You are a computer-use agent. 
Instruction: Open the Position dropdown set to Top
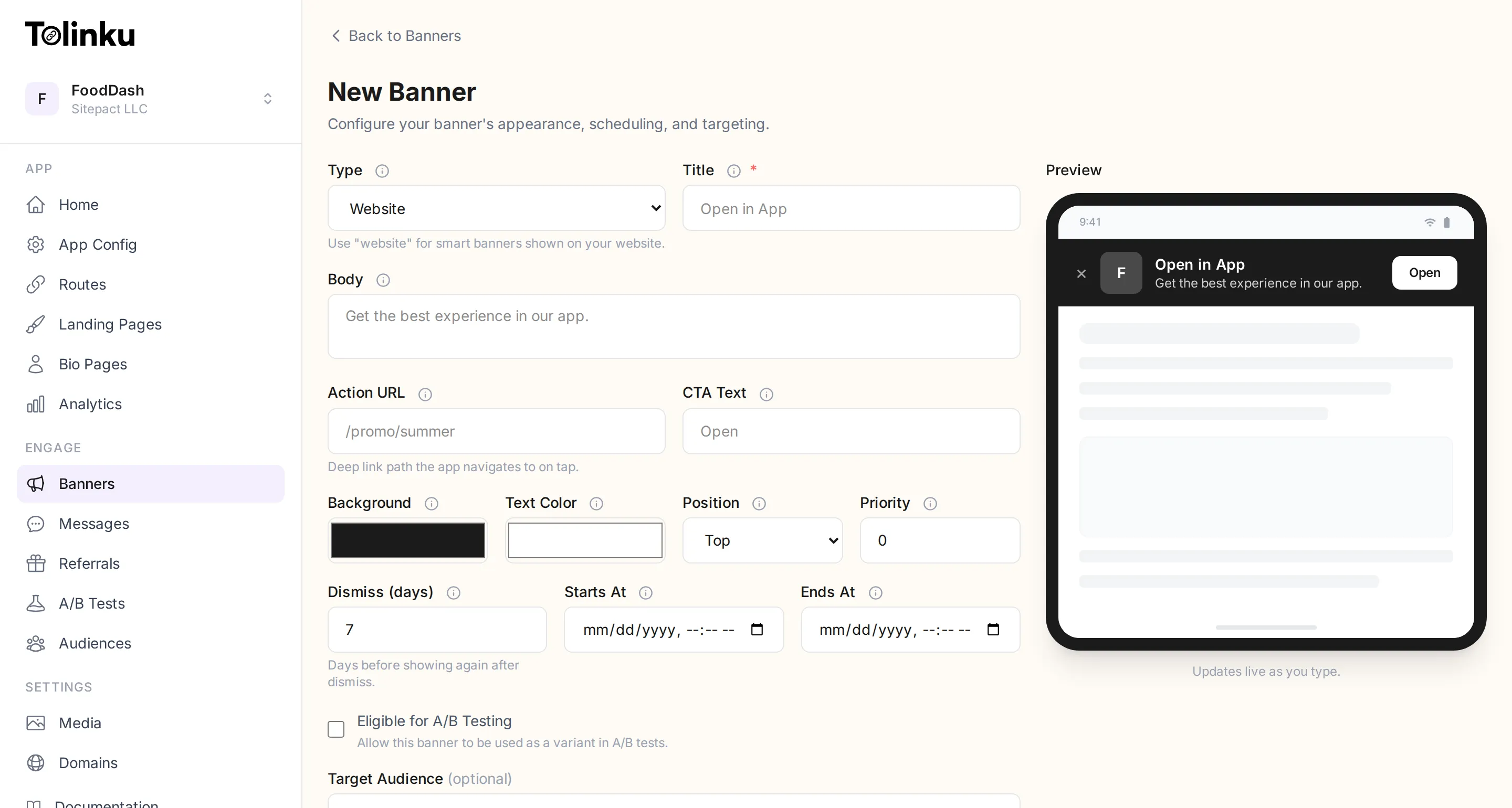(762, 540)
